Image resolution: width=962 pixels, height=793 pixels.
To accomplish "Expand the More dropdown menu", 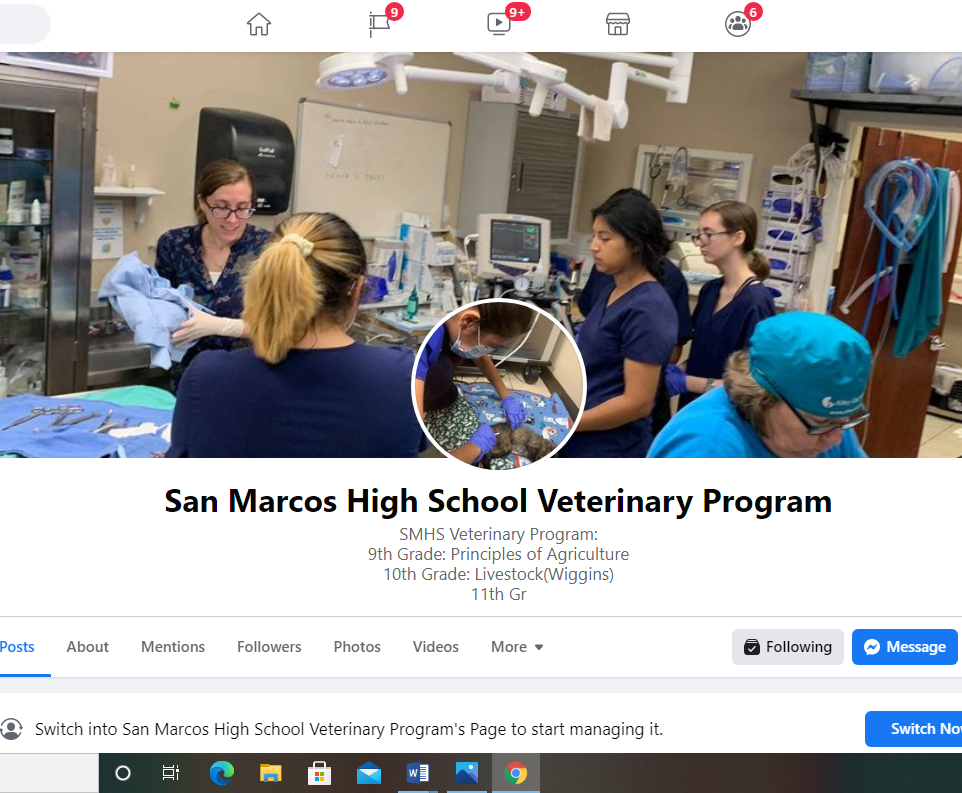I will (517, 647).
